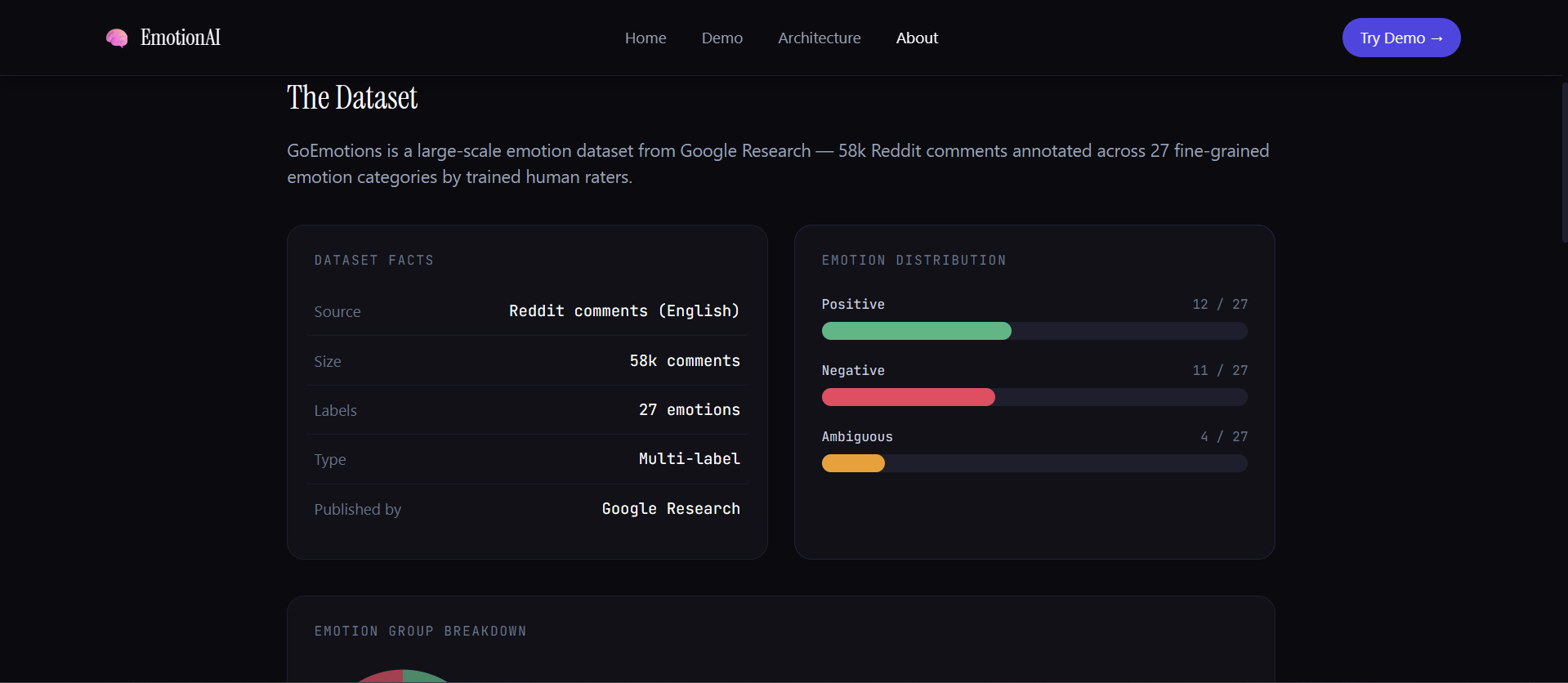Open the EmotionAI brand name link
1568x683 pixels.
181,38
